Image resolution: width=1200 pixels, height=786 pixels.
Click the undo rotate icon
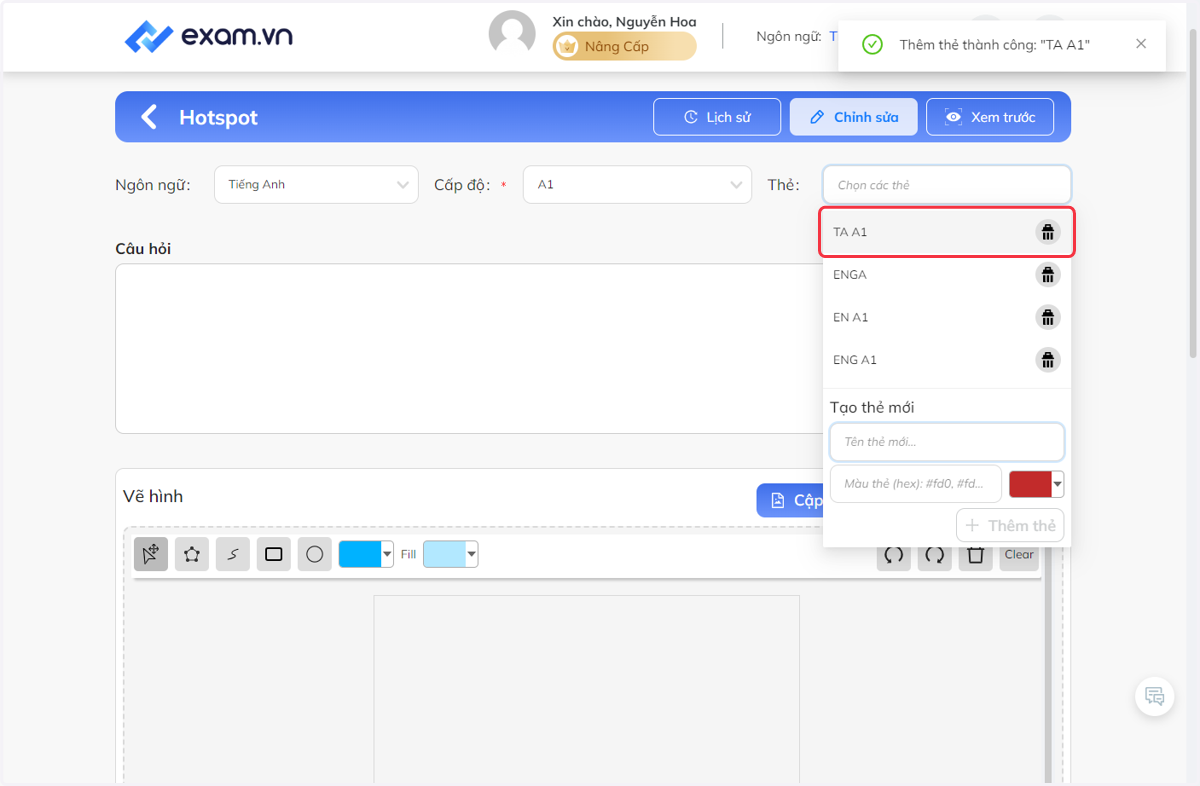click(x=894, y=556)
